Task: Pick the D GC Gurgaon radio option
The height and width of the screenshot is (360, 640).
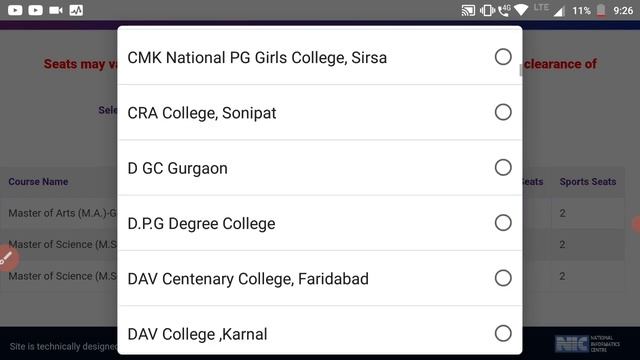Action: (503, 167)
